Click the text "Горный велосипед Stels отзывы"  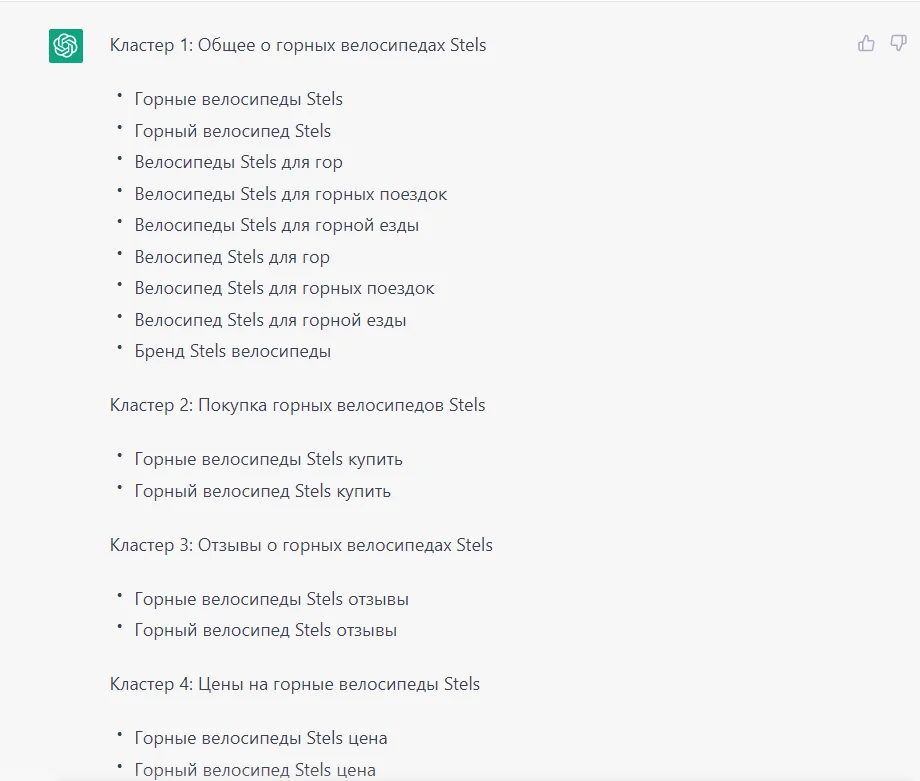(265, 630)
